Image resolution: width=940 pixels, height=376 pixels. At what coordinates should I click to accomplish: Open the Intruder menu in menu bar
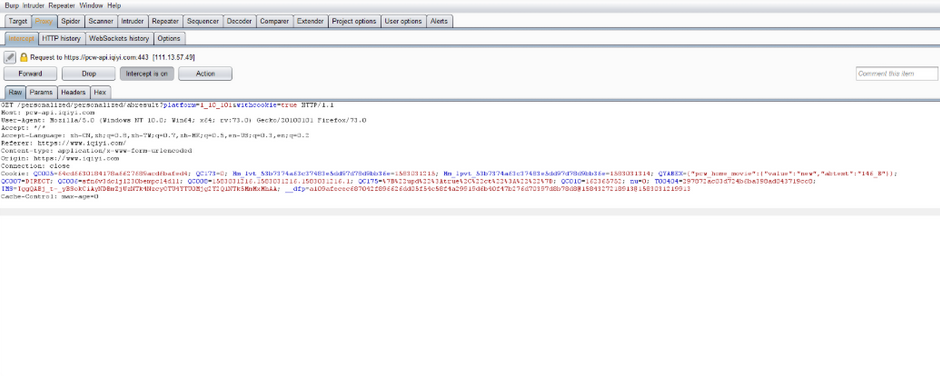[x=34, y=5]
